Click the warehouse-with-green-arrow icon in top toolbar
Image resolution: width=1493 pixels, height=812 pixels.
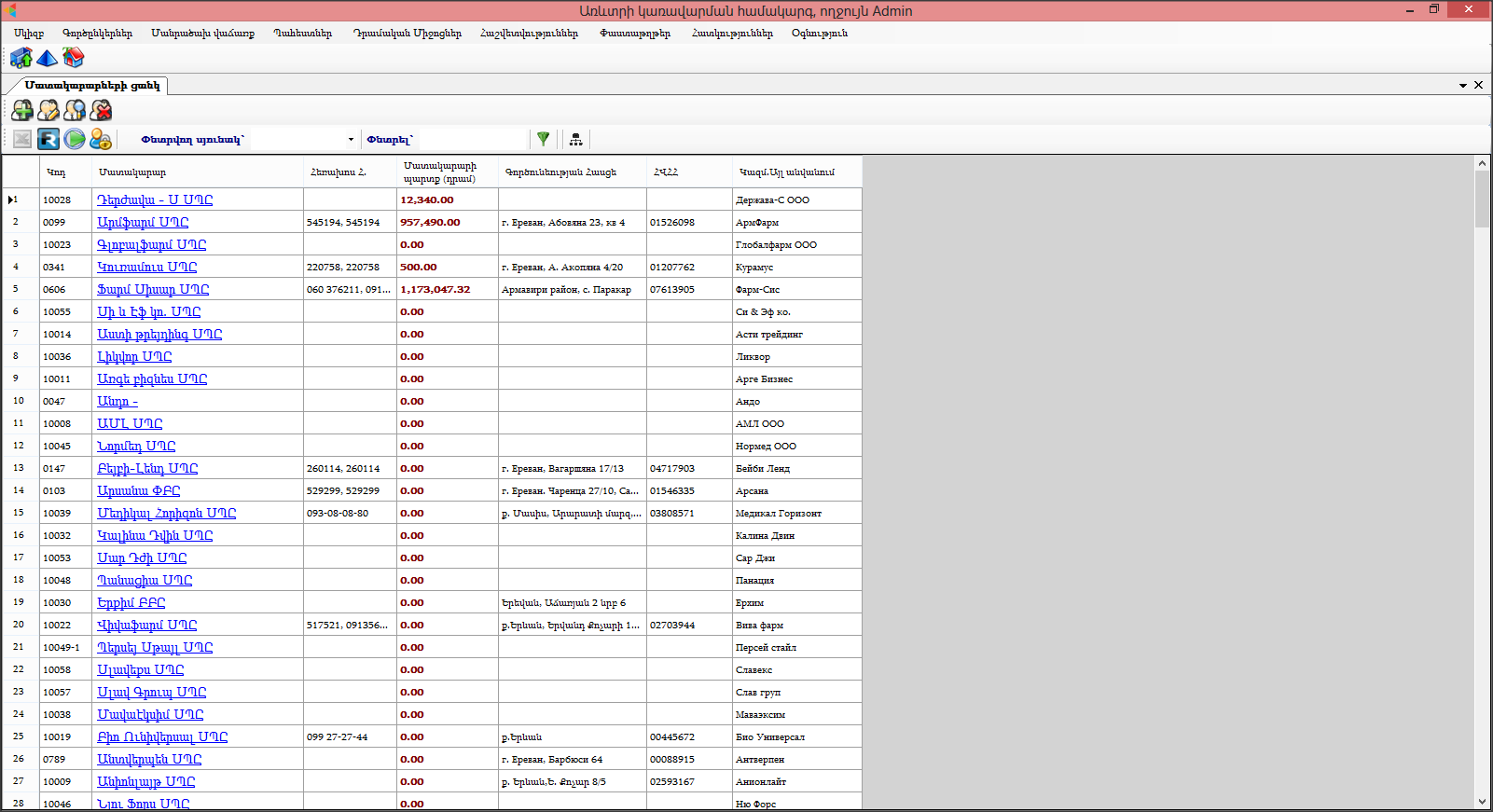click(x=21, y=58)
